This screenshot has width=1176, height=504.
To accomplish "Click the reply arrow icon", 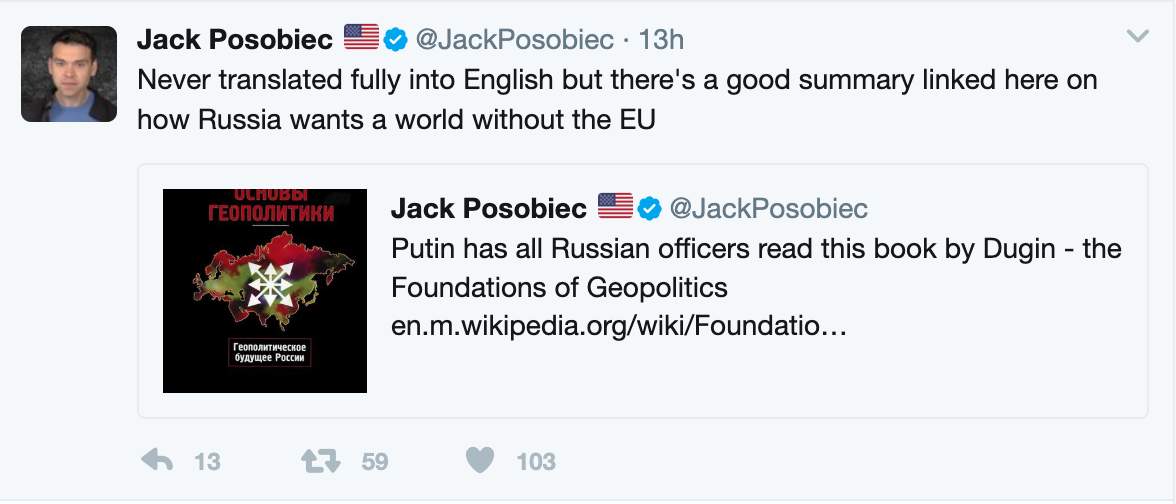I will pyautogui.click(x=158, y=461).
